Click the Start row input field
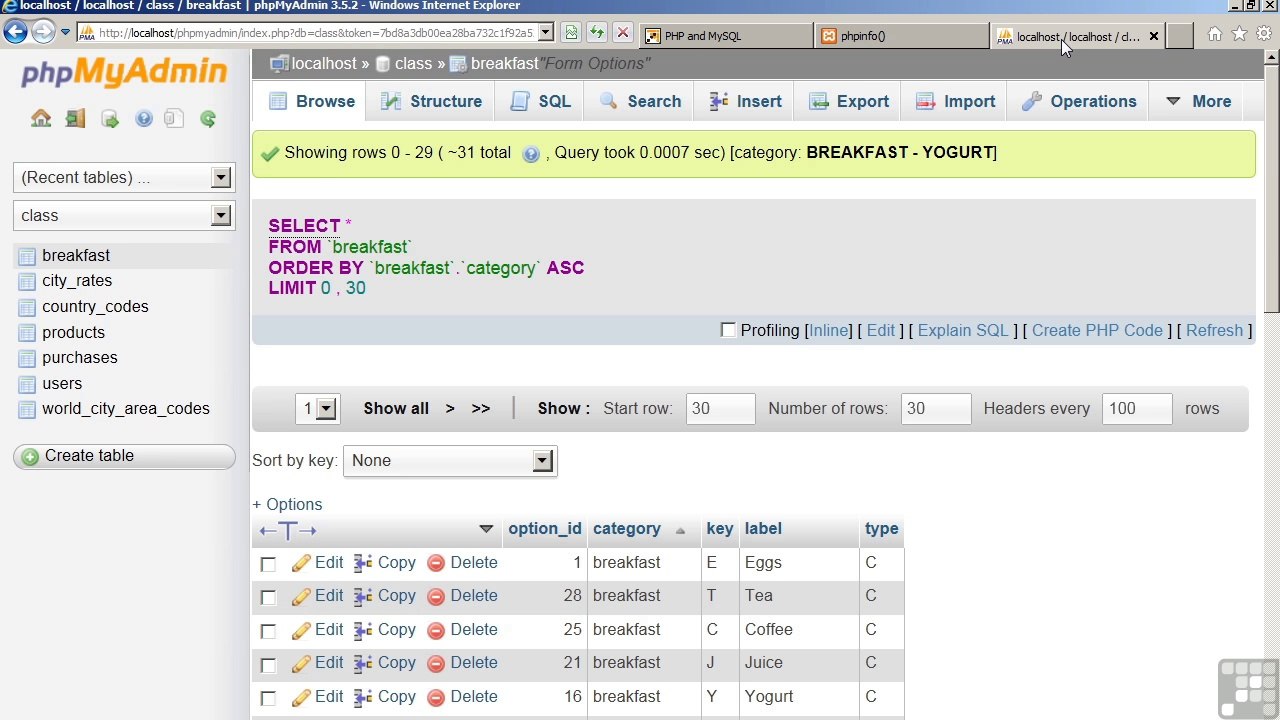Viewport: 1280px width, 720px height. 720,408
